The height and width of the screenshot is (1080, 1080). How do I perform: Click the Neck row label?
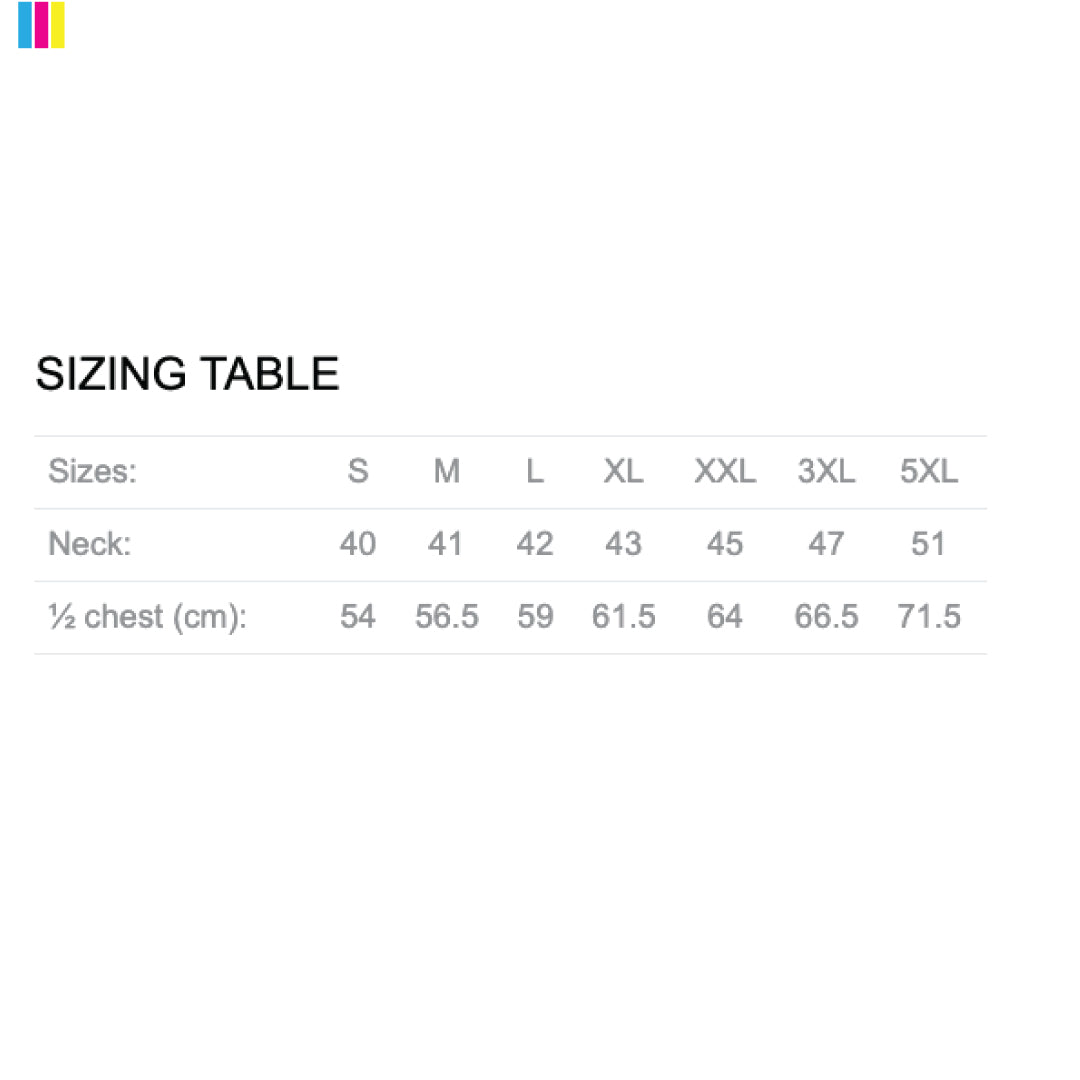click(x=90, y=544)
